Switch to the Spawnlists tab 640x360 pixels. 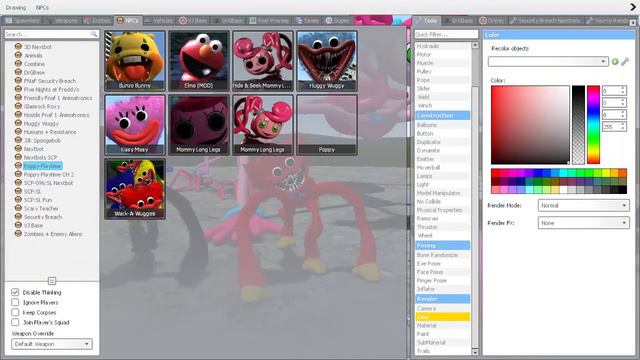(23, 20)
